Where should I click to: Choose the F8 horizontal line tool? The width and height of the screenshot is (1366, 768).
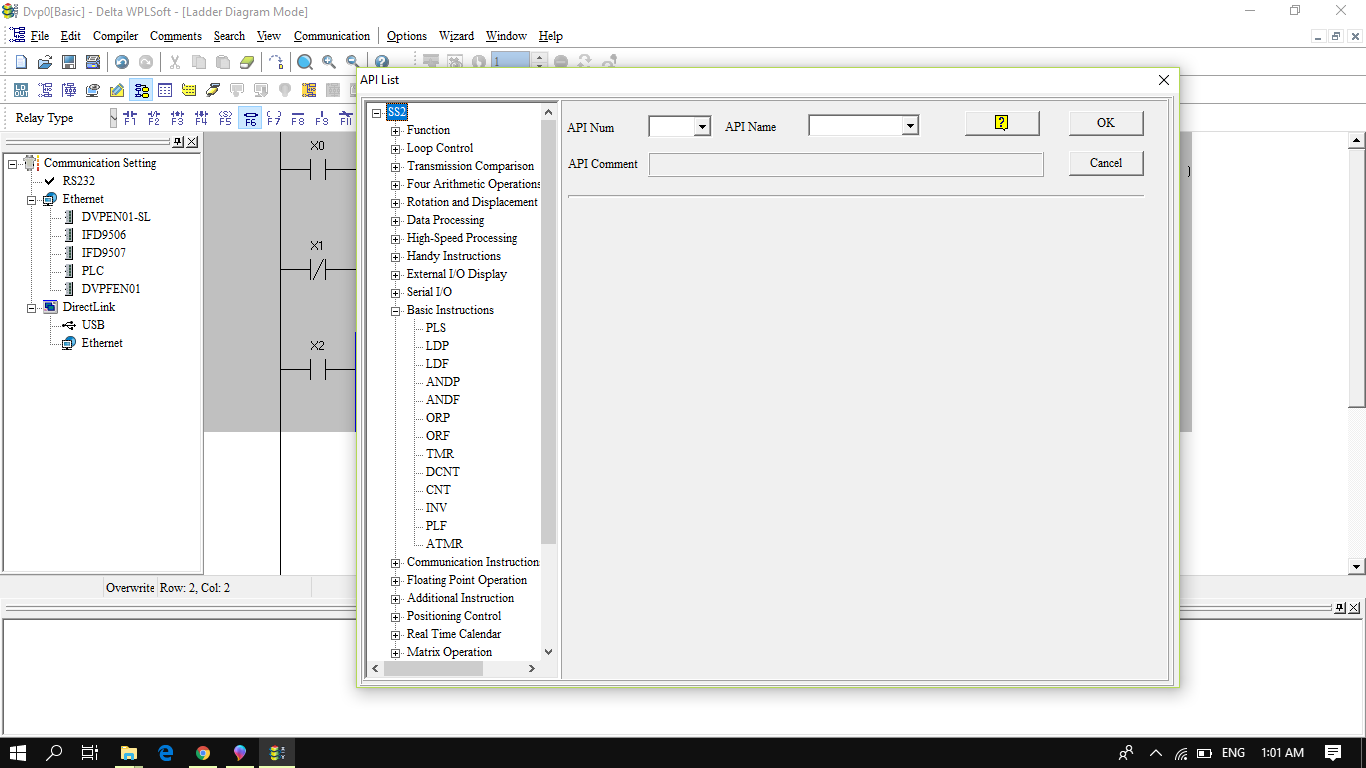point(297,118)
